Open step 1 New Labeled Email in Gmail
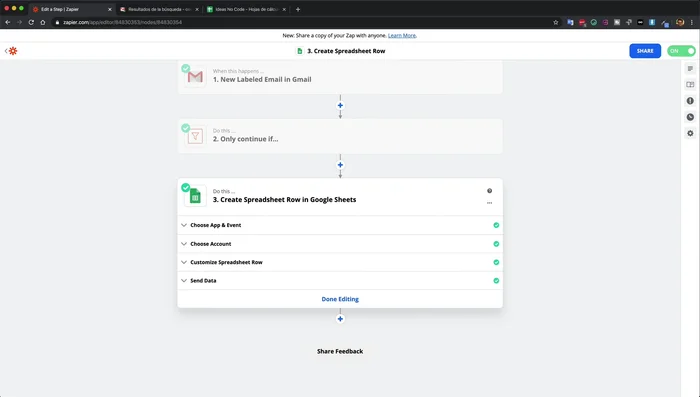Viewport: 700px width, 397px height. click(x=340, y=77)
